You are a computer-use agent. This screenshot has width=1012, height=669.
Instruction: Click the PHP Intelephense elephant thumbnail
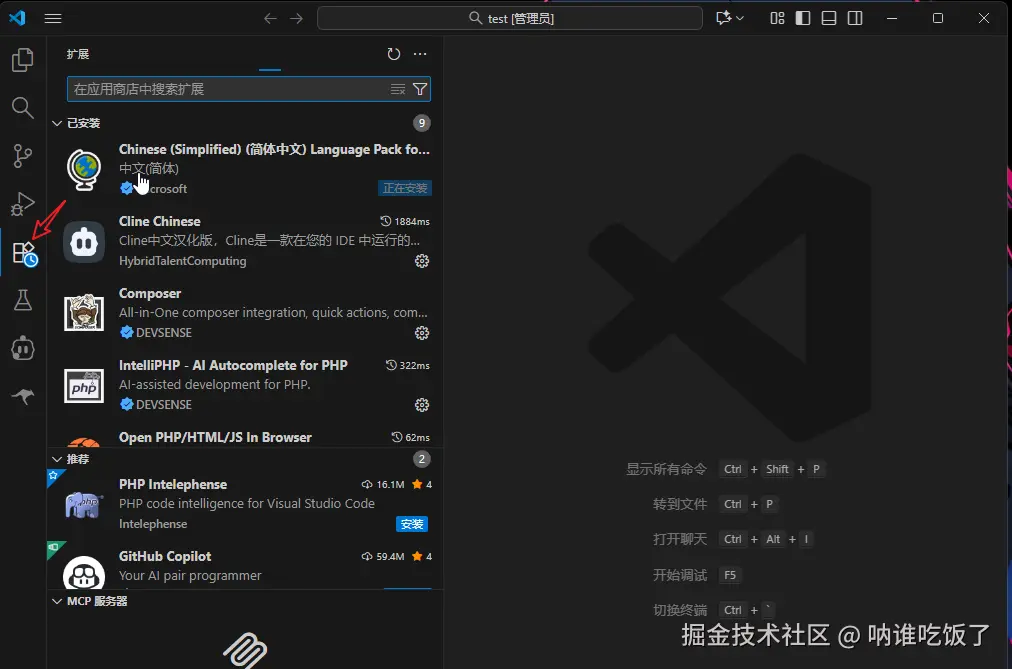tap(84, 505)
